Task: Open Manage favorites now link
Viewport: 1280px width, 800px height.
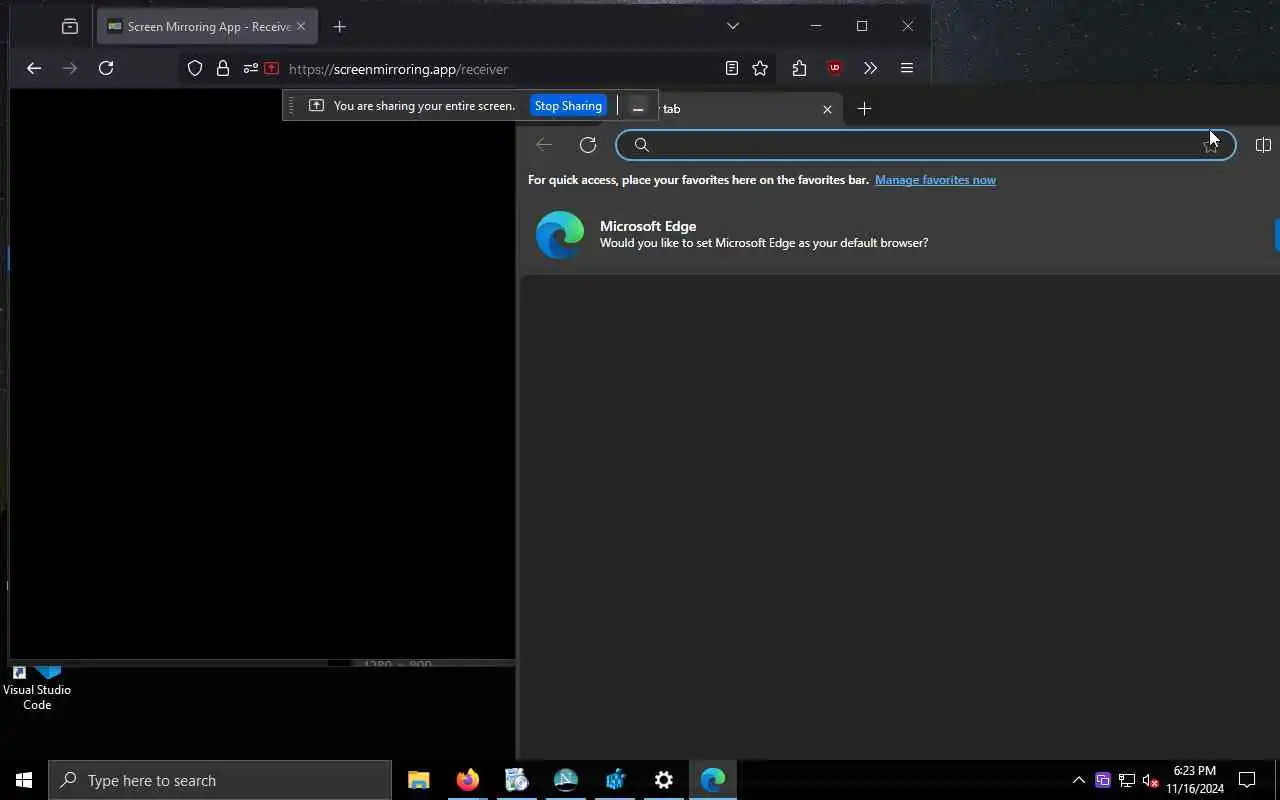Action: click(x=935, y=180)
